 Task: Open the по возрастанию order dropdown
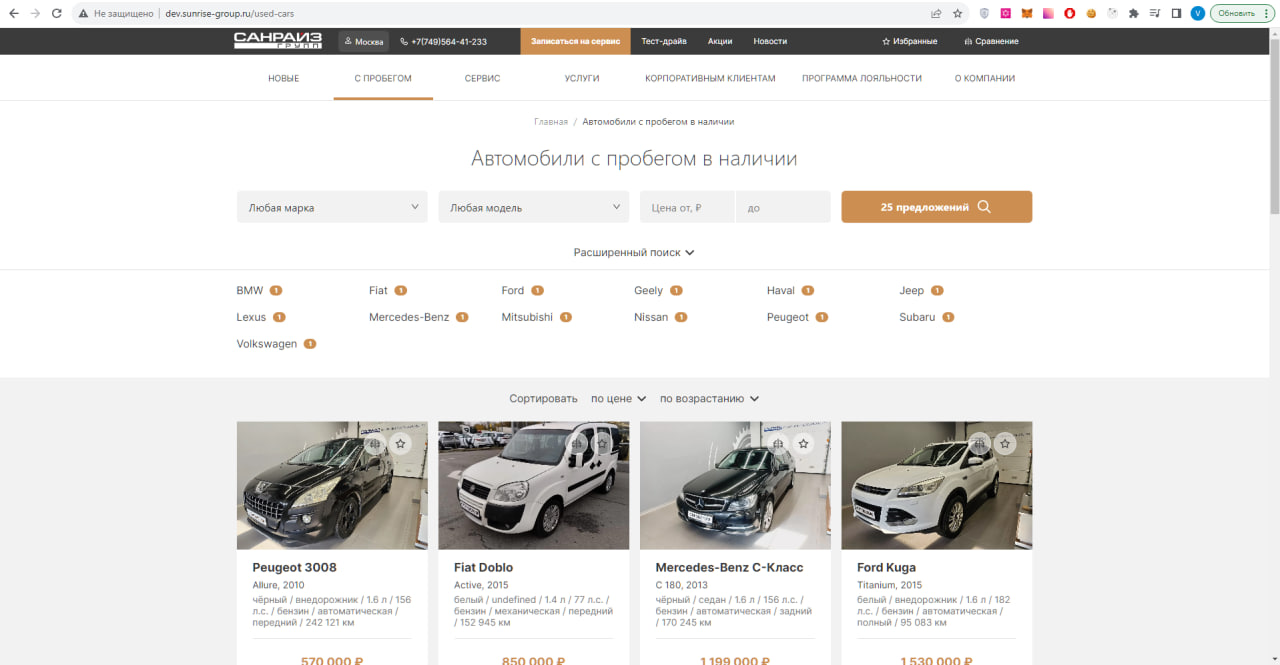[x=709, y=398]
